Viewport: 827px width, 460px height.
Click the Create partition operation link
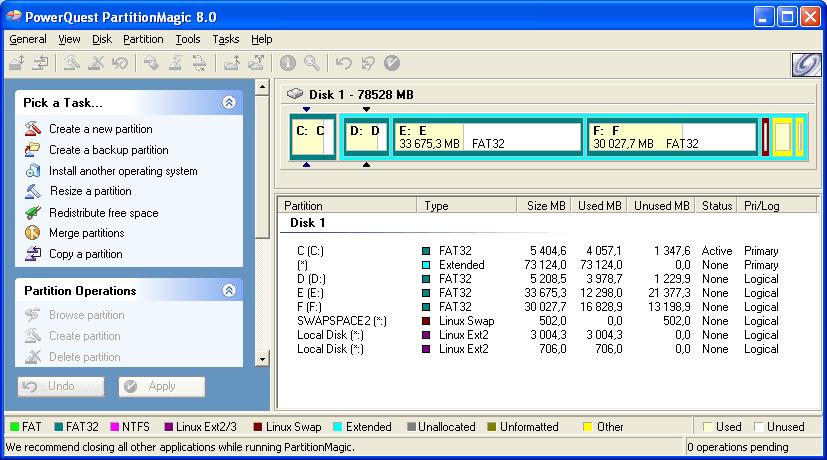[x=84, y=336]
